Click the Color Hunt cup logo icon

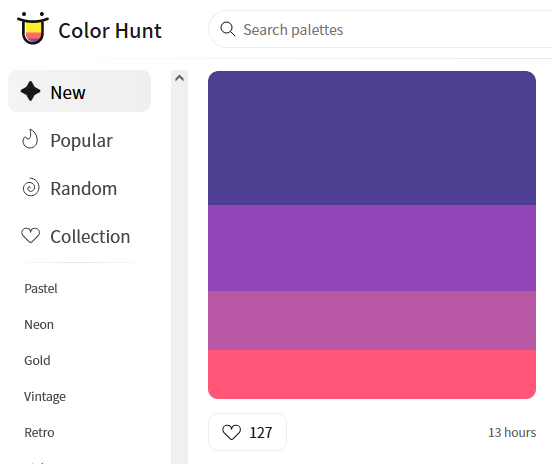[x=33, y=28]
